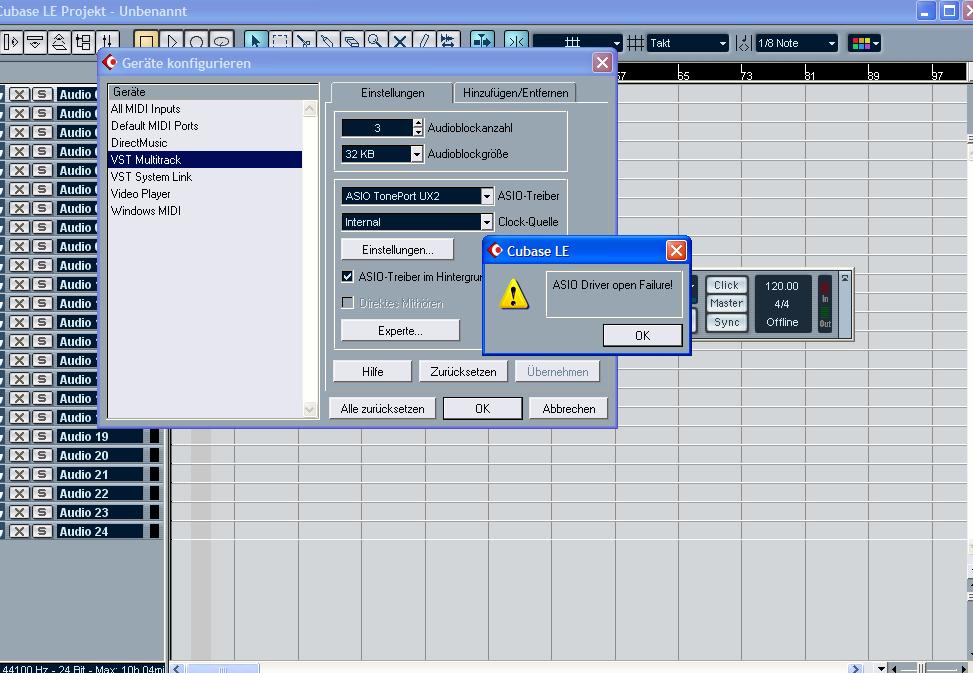Viewport: 973px width, 673px height.
Task: Click the 120.00 tempo display on the transport
Action: 781,286
